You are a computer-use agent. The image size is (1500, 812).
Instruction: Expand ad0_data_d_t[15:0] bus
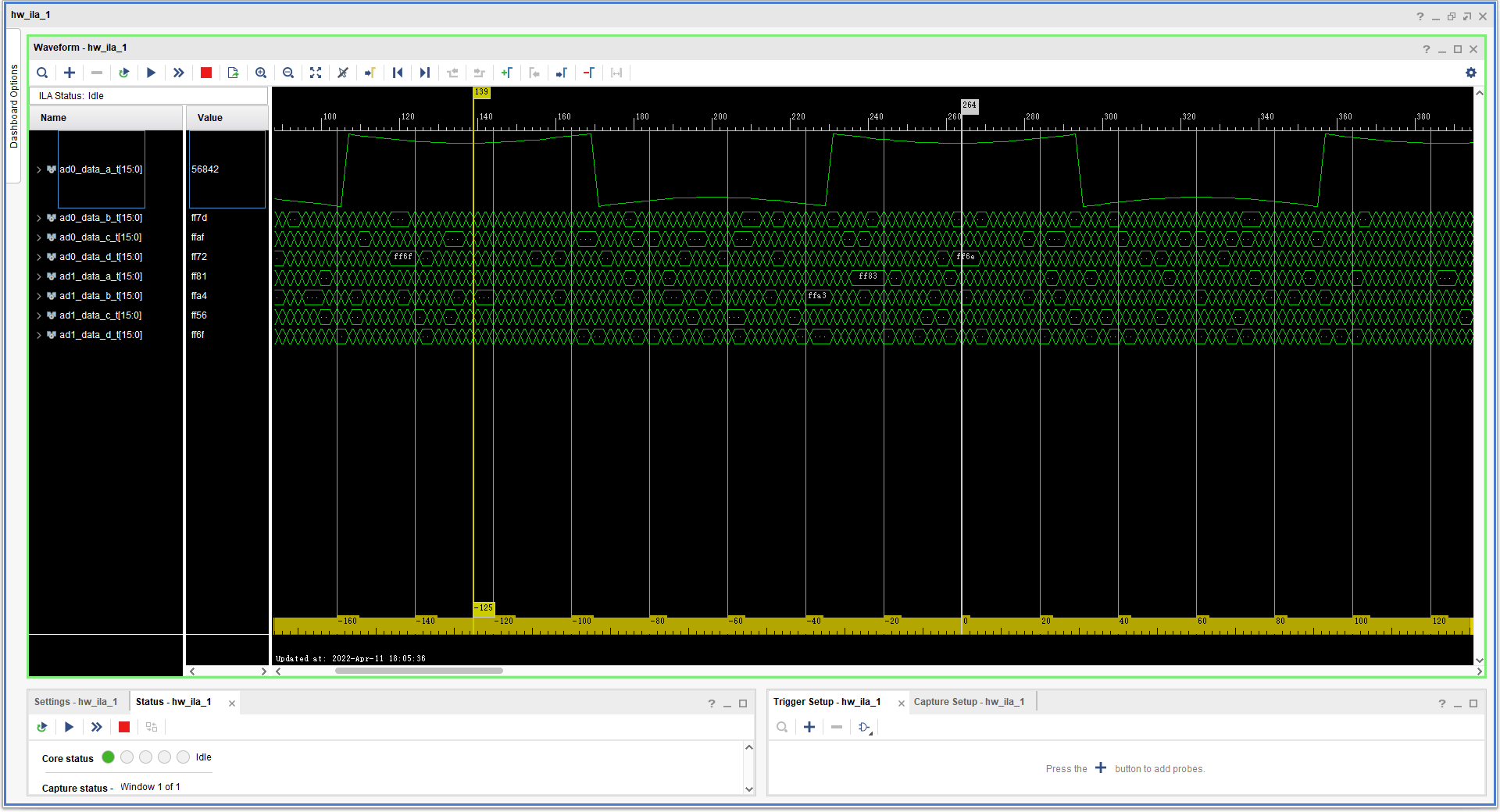point(38,257)
